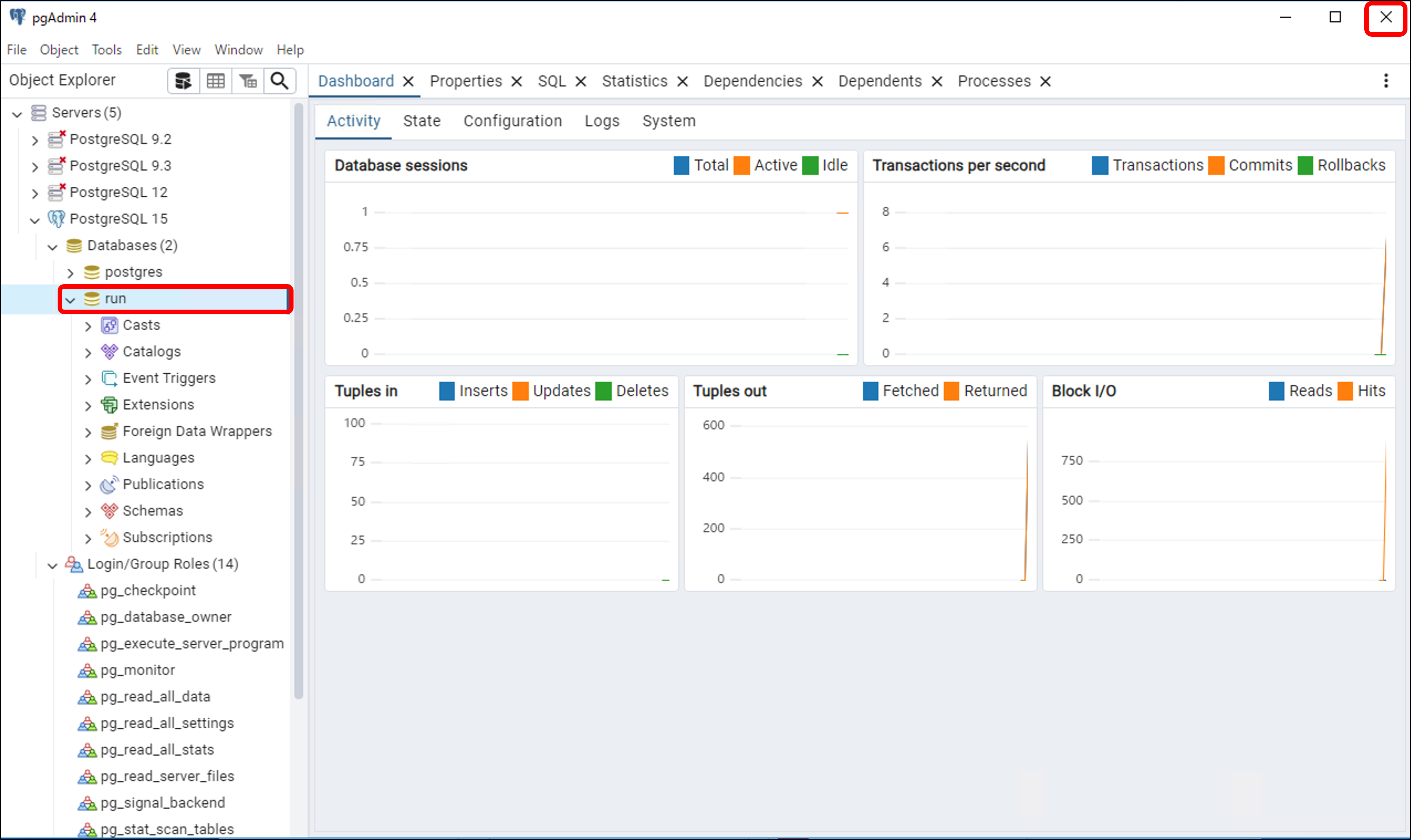The width and height of the screenshot is (1411, 840).
Task: Collapse the run database node
Action: coord(70,300)
